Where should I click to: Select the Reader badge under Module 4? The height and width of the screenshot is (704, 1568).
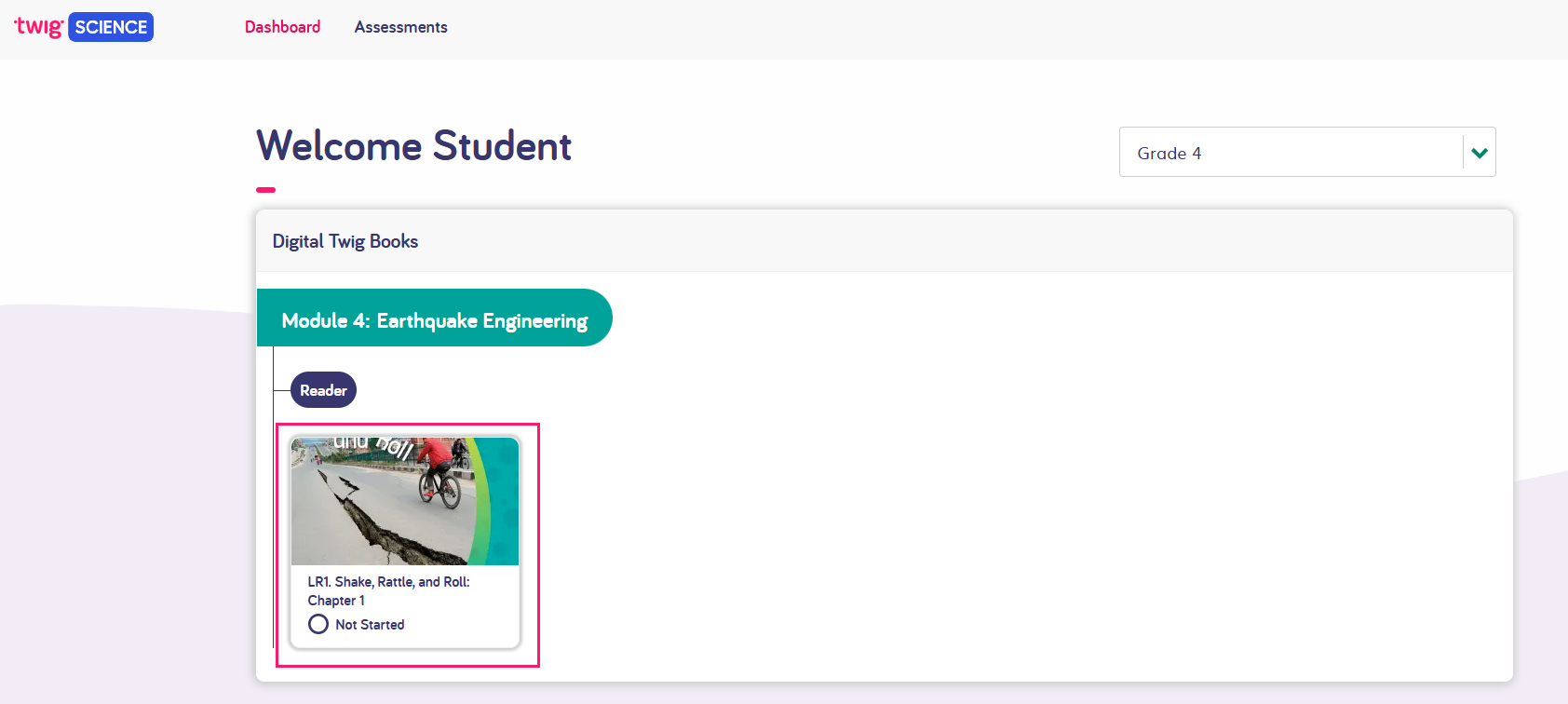[x=322, y=389]
